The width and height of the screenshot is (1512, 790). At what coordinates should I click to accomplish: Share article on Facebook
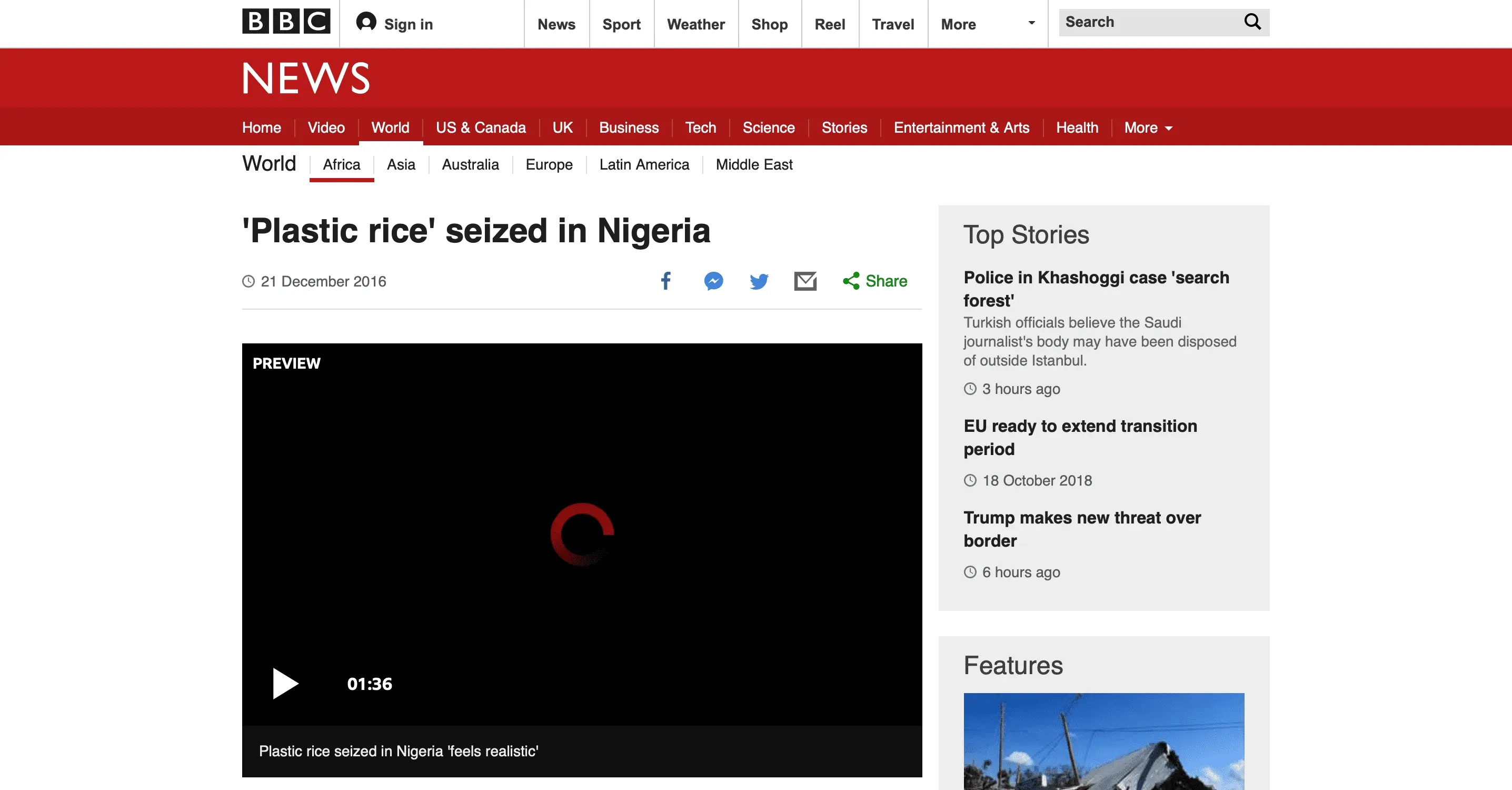pyautogui.click(x=665, y=281)
